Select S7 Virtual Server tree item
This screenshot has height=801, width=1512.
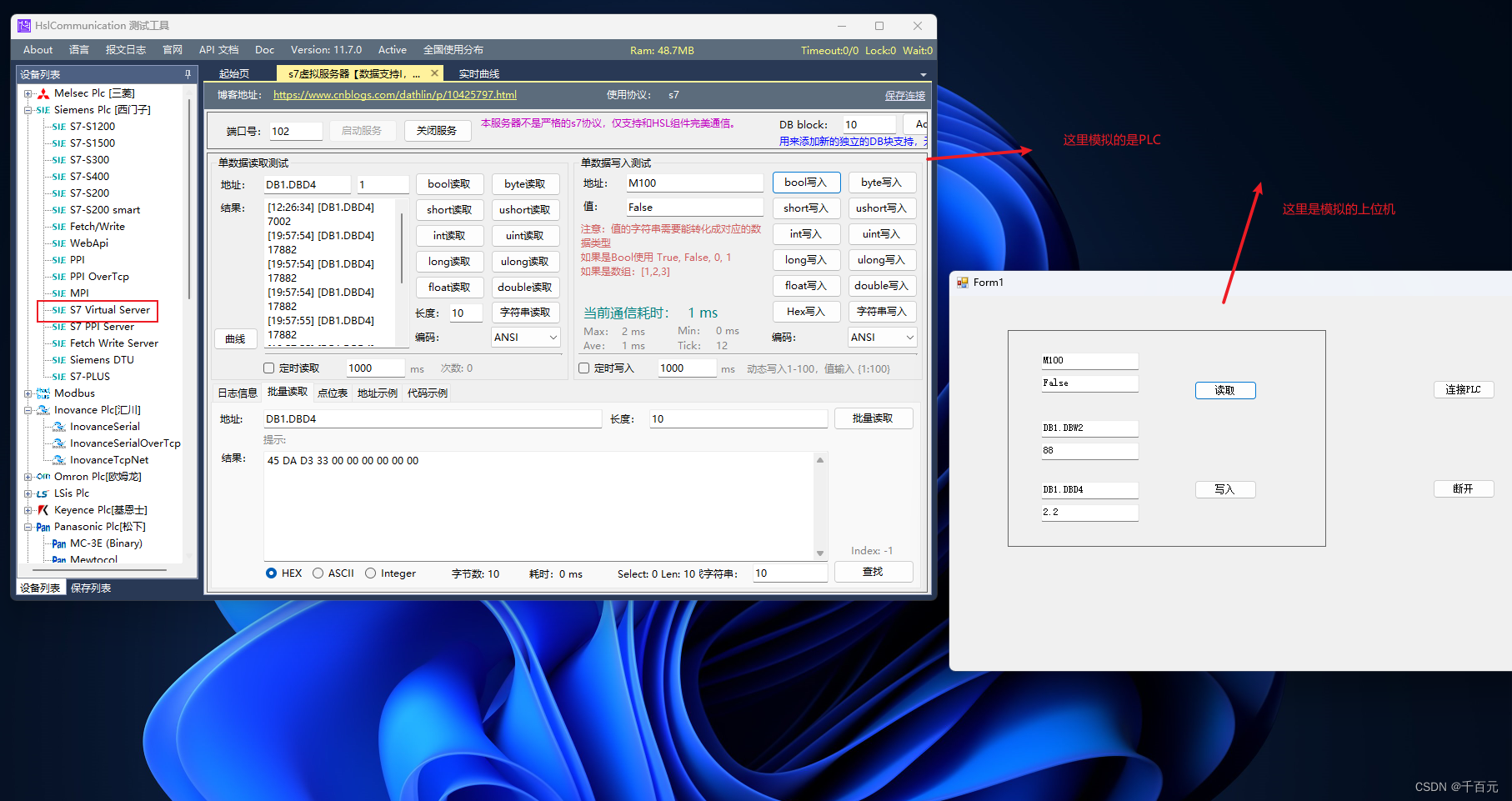tap(109, 310)
